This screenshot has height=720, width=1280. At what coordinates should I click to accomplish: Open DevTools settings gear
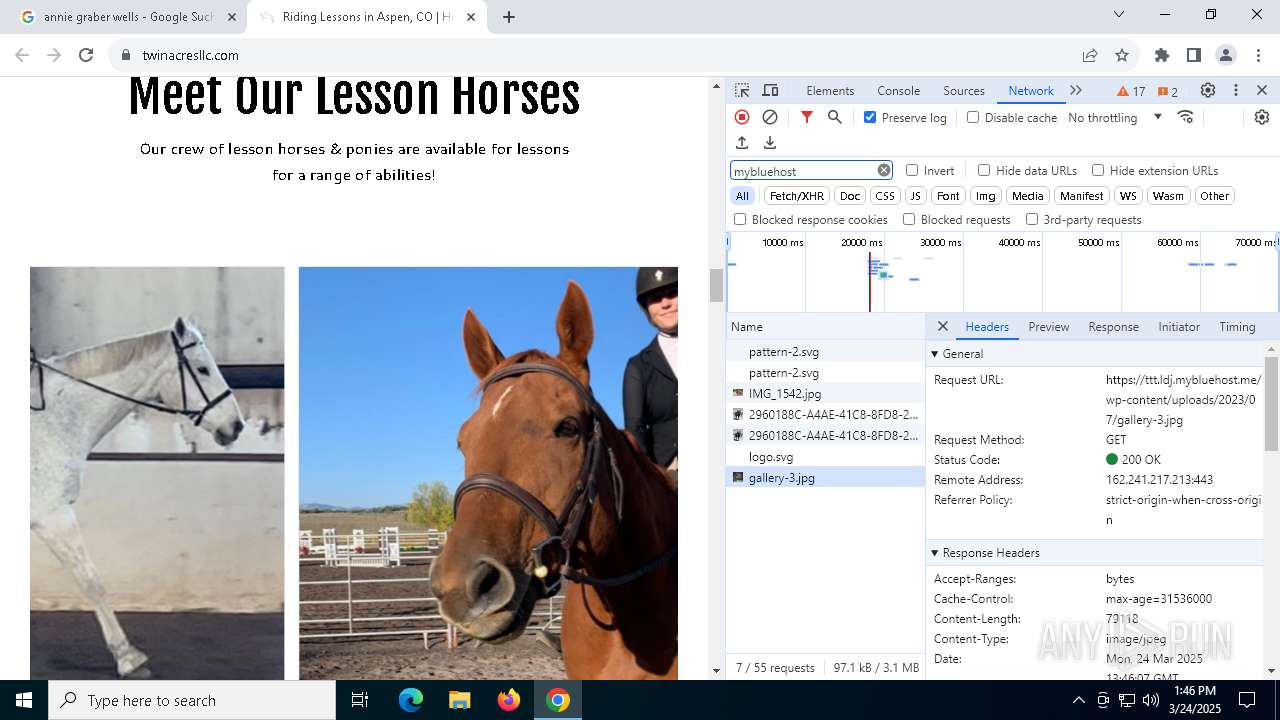(1208, 90)
